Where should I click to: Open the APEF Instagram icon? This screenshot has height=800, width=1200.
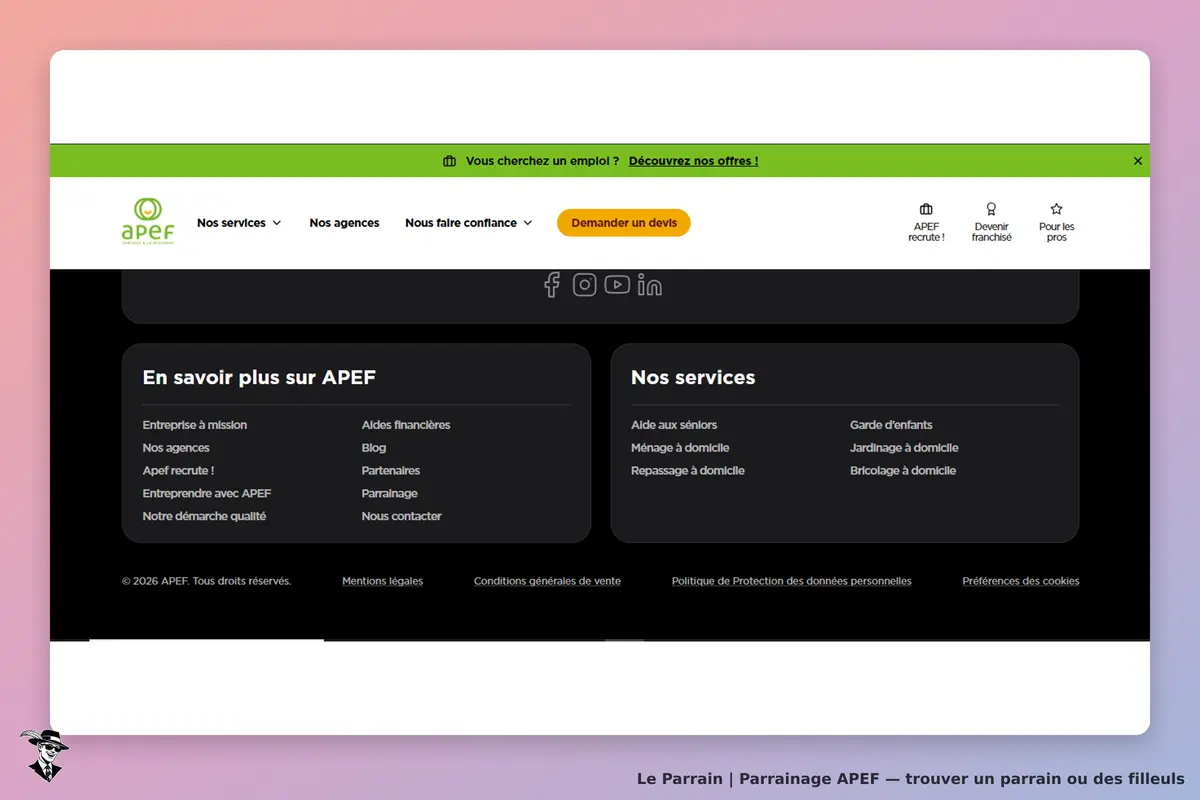(585, 285)
